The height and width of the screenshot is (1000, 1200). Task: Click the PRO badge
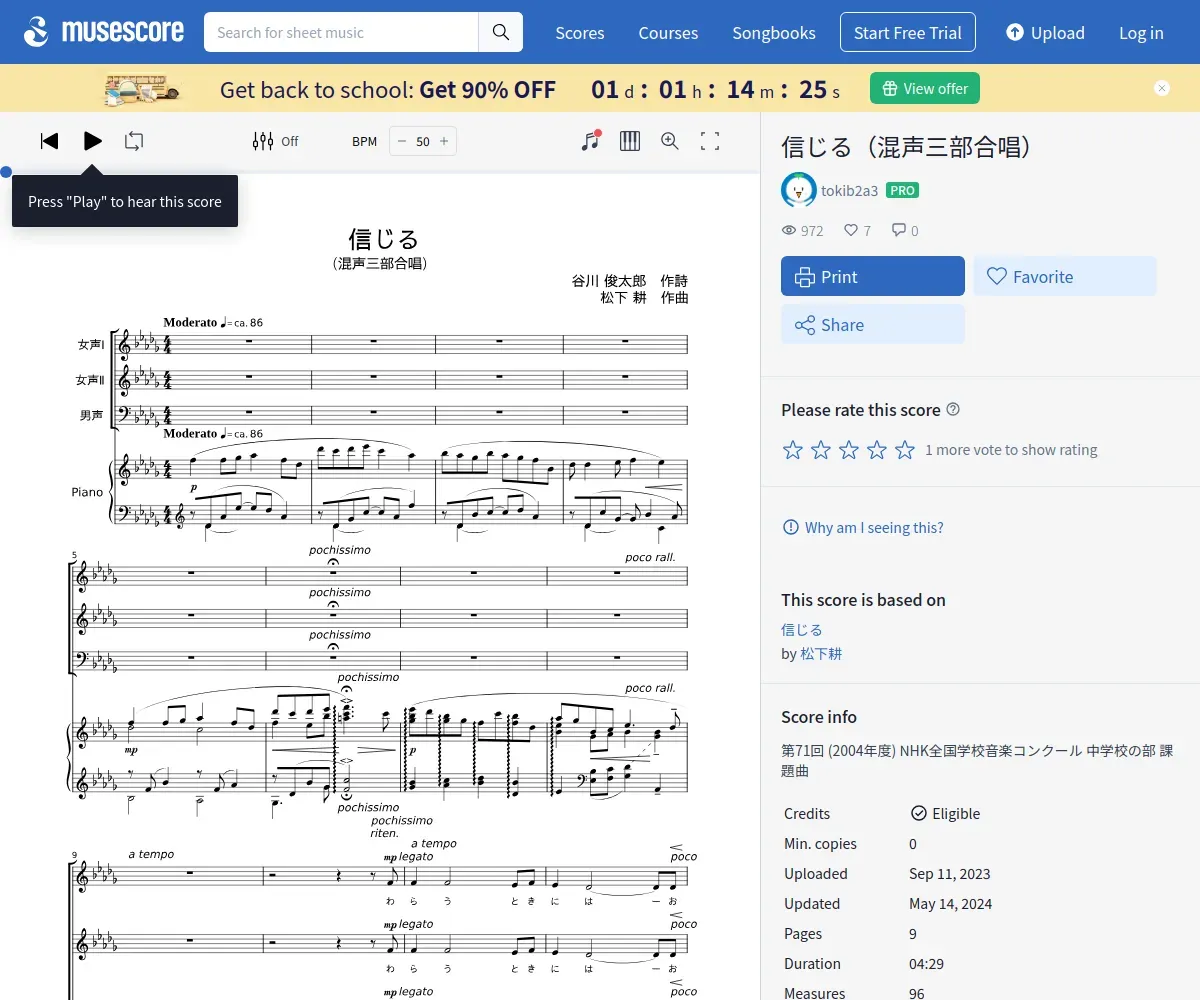[902, 190]
